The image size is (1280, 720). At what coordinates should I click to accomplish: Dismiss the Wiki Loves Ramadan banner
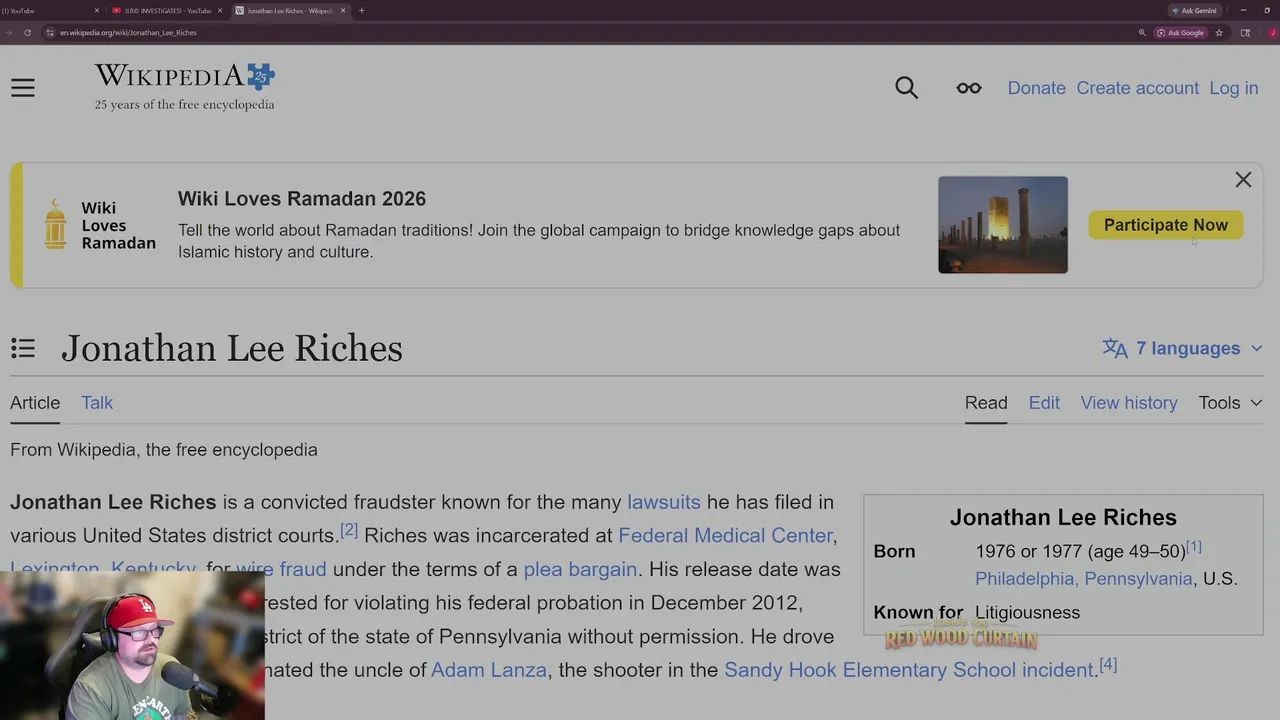pos(1243,180)
